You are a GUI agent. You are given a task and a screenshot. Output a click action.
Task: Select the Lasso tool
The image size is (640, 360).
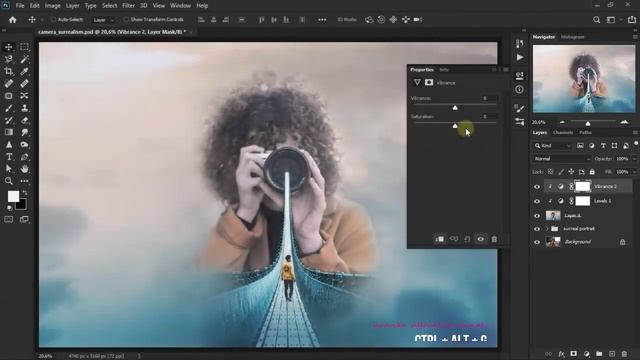pos(9,59)
